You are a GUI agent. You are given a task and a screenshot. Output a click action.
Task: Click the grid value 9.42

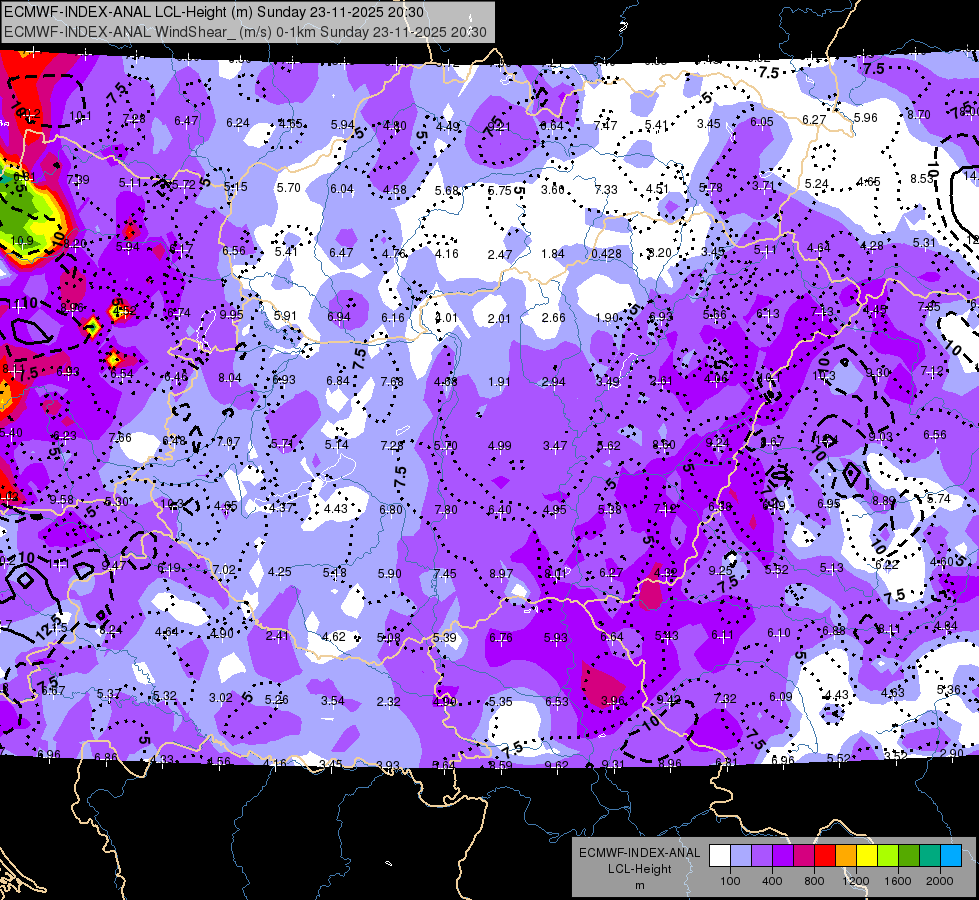pos(669,700)
